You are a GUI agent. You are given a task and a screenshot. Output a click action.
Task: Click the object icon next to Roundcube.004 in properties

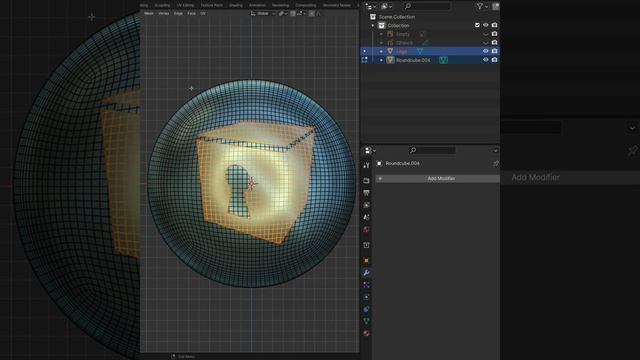(379, 164)
